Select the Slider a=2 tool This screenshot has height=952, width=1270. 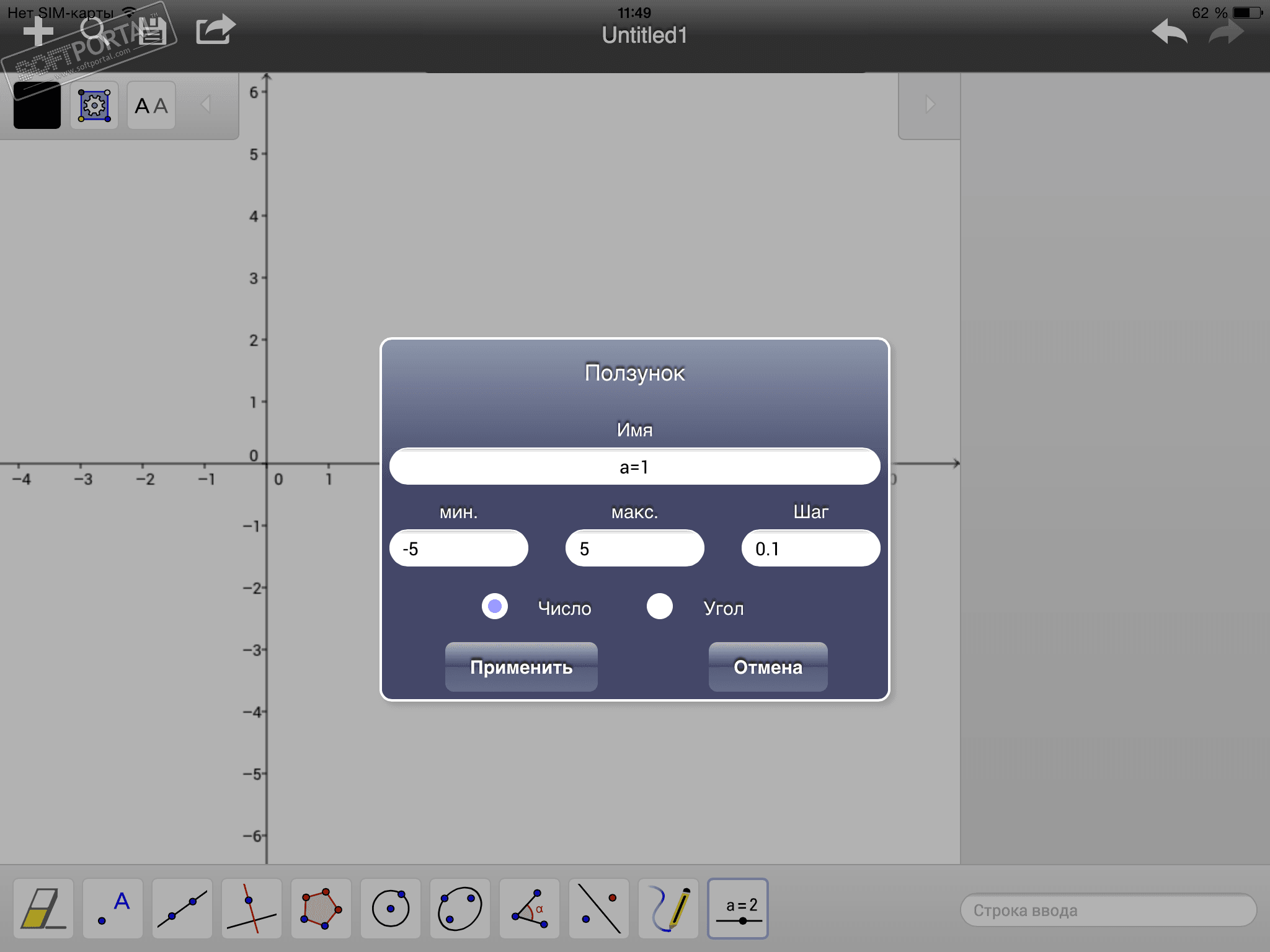pyautogui.click(x=738, y=908)
